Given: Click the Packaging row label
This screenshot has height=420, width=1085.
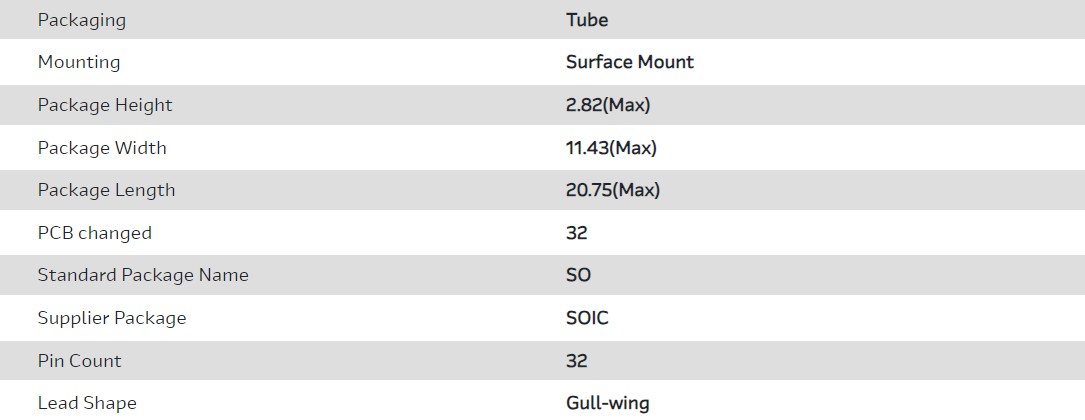Looking at the screenshot, I should coord(82,20).
